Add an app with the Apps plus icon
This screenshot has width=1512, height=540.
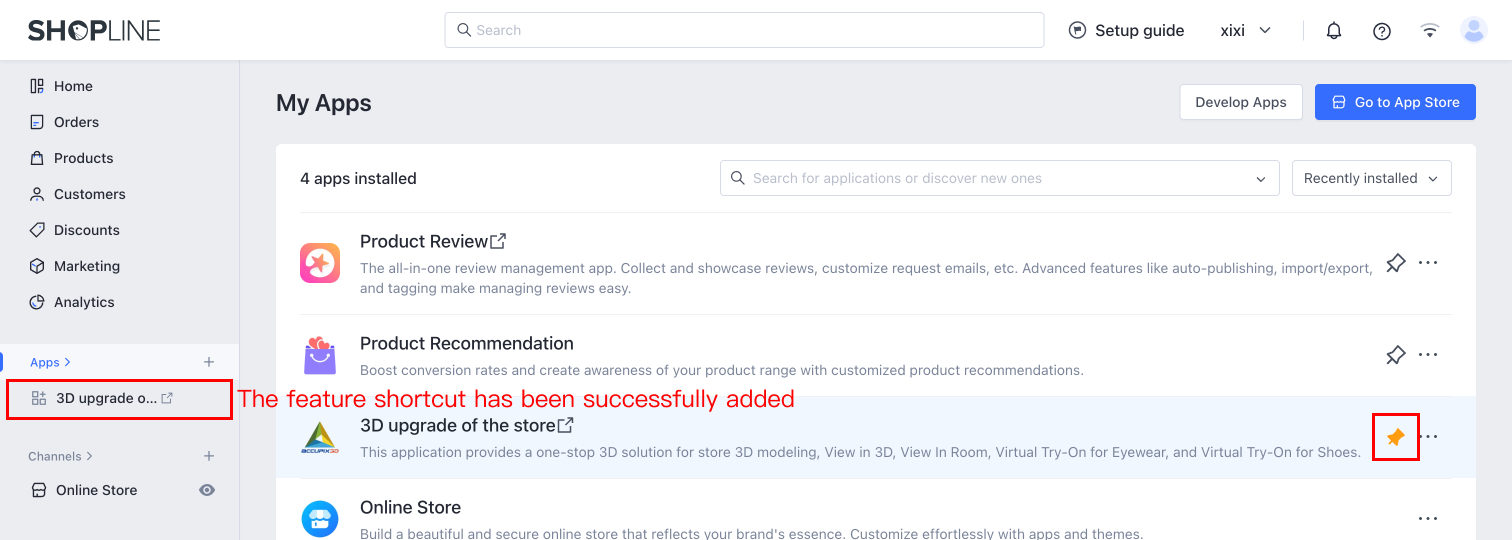pos(209,362)
